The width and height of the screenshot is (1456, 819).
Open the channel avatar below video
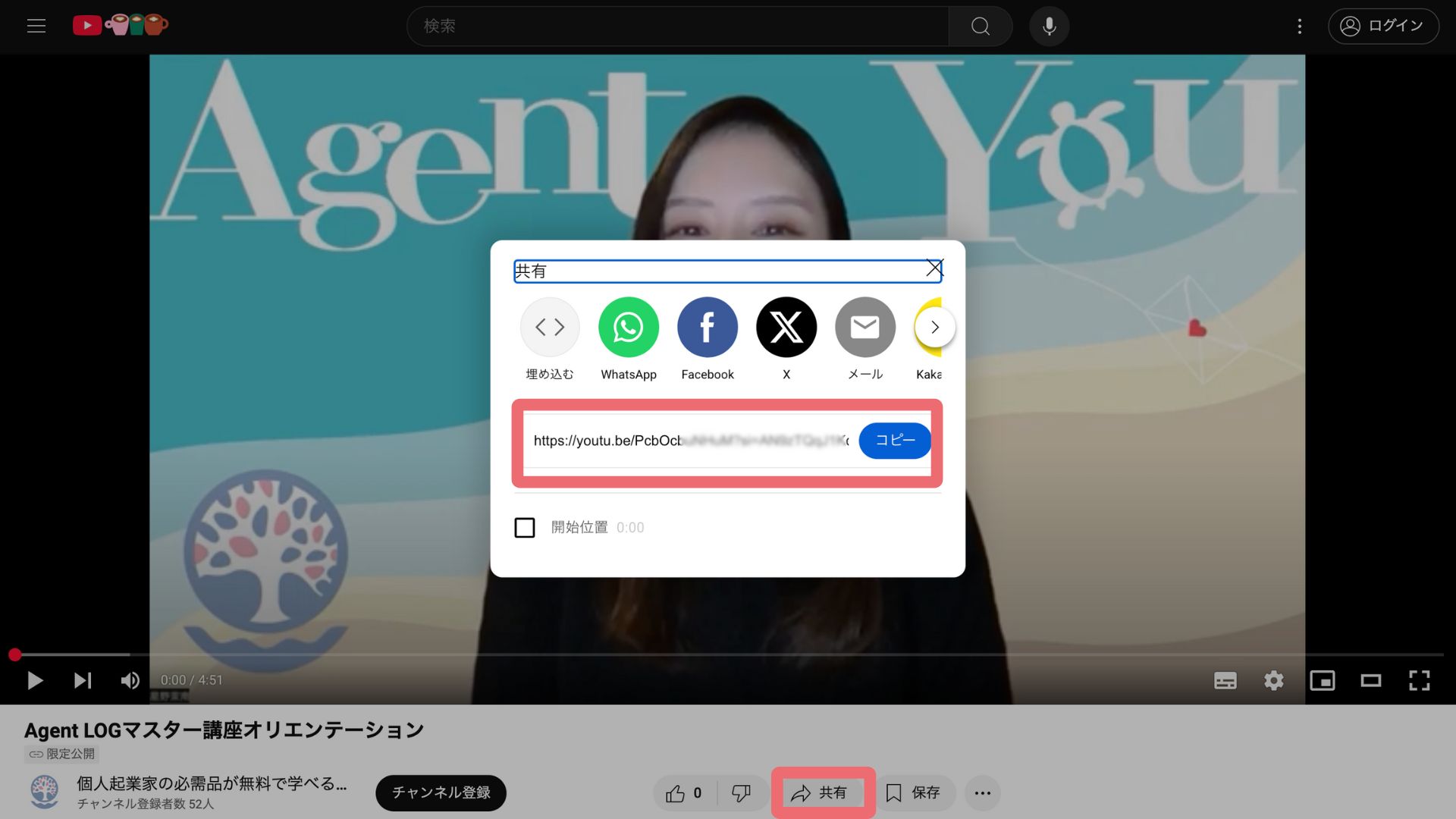pos(45,792)
